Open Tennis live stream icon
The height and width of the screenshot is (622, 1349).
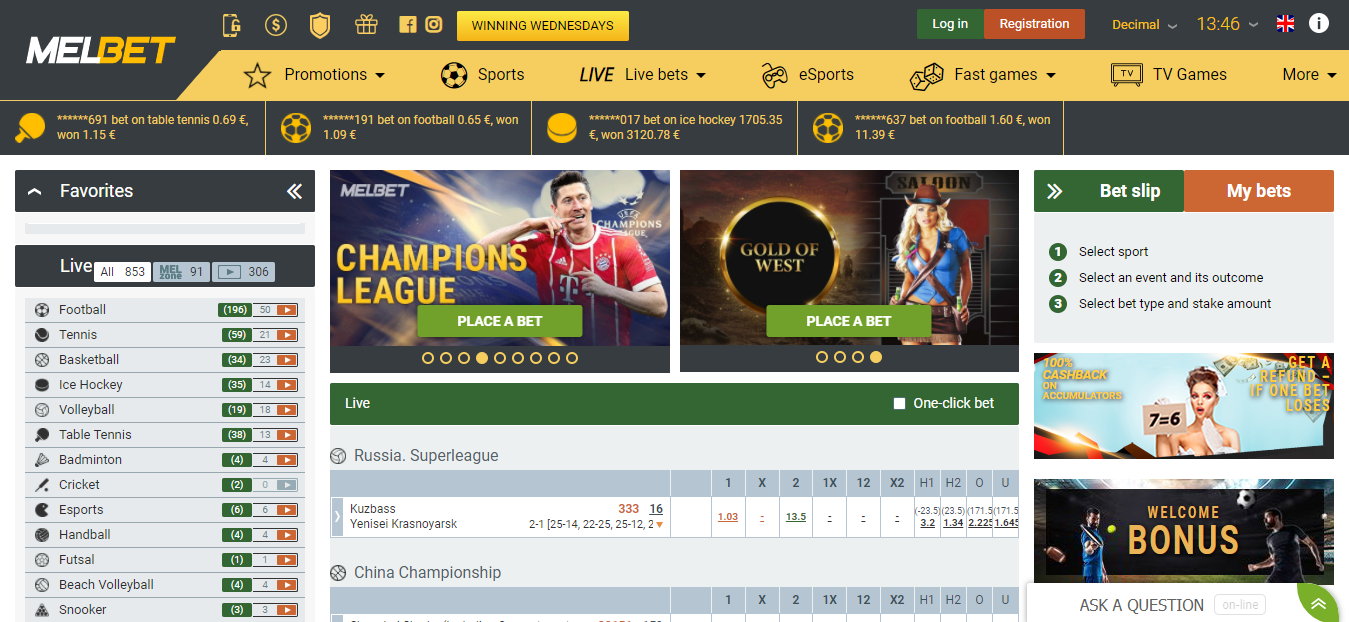click(x=288, y=335)
